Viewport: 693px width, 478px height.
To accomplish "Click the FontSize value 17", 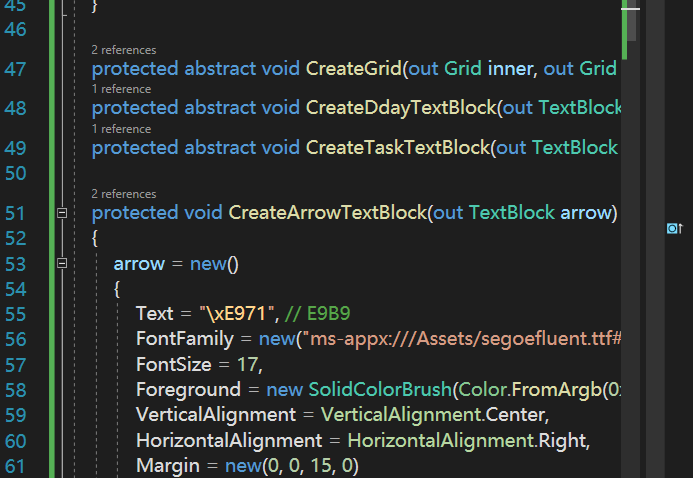I will point(248,365).
